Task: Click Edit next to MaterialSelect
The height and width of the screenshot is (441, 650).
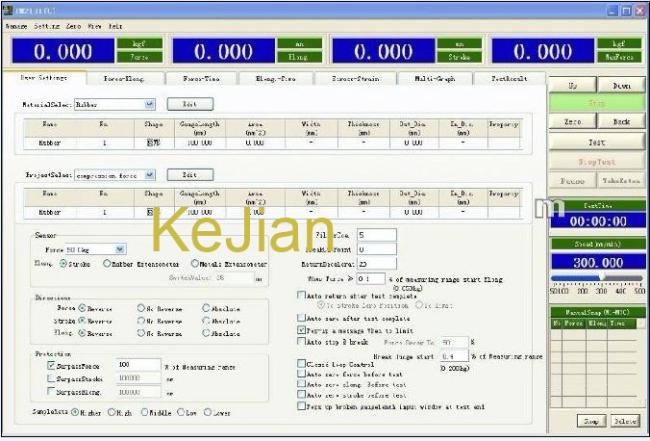Action: (188, 103)
